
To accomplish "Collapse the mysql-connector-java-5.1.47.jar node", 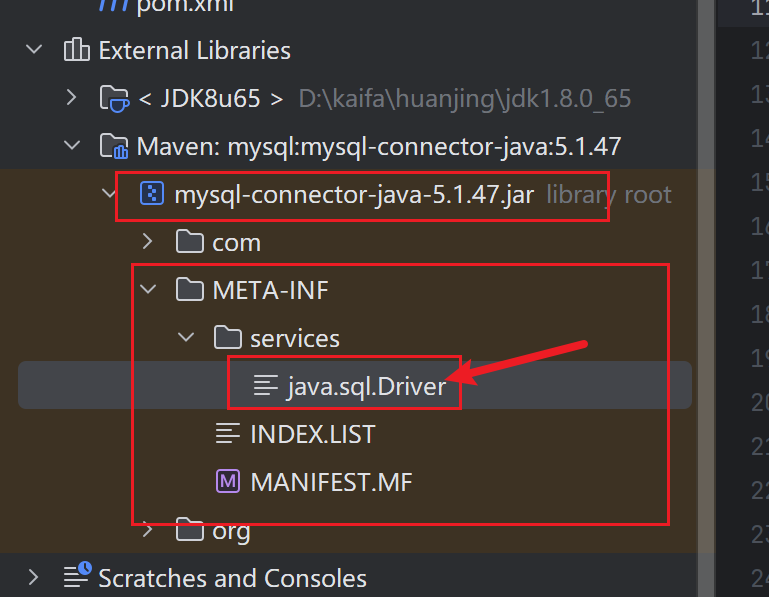I will tap(108, 193).
